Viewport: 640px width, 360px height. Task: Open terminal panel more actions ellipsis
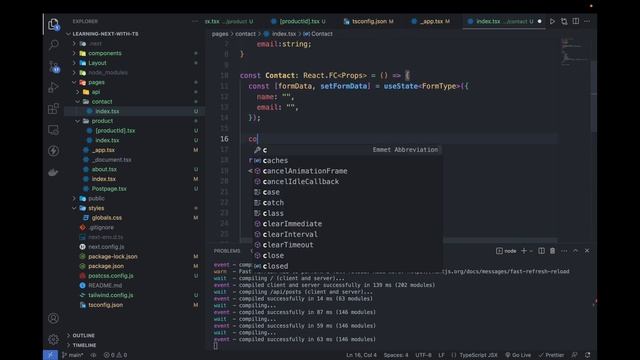[x=564, y=251]
